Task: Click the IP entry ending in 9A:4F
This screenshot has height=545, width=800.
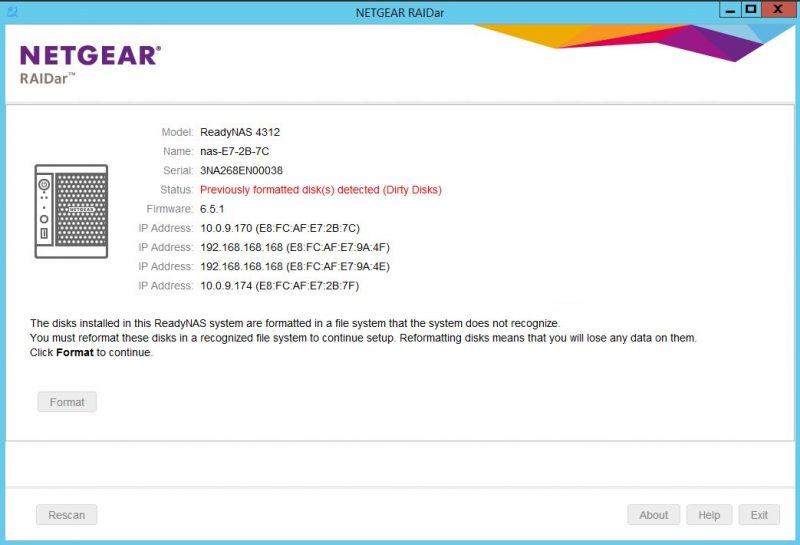Action: (295, 247)
